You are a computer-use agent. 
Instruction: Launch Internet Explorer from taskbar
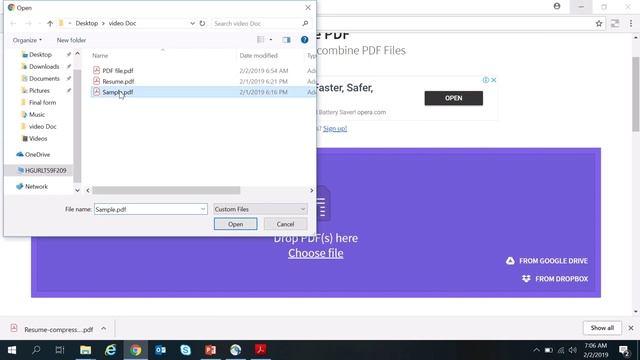tap(111, 350)
